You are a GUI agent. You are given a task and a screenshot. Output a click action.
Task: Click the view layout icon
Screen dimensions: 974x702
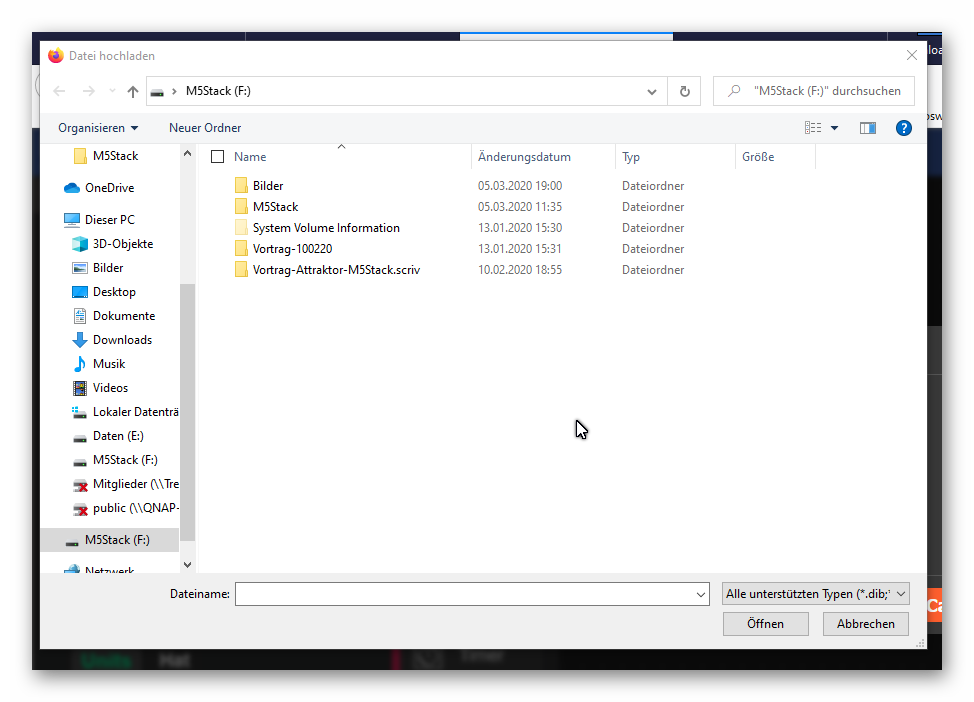[x=813, y=128]
